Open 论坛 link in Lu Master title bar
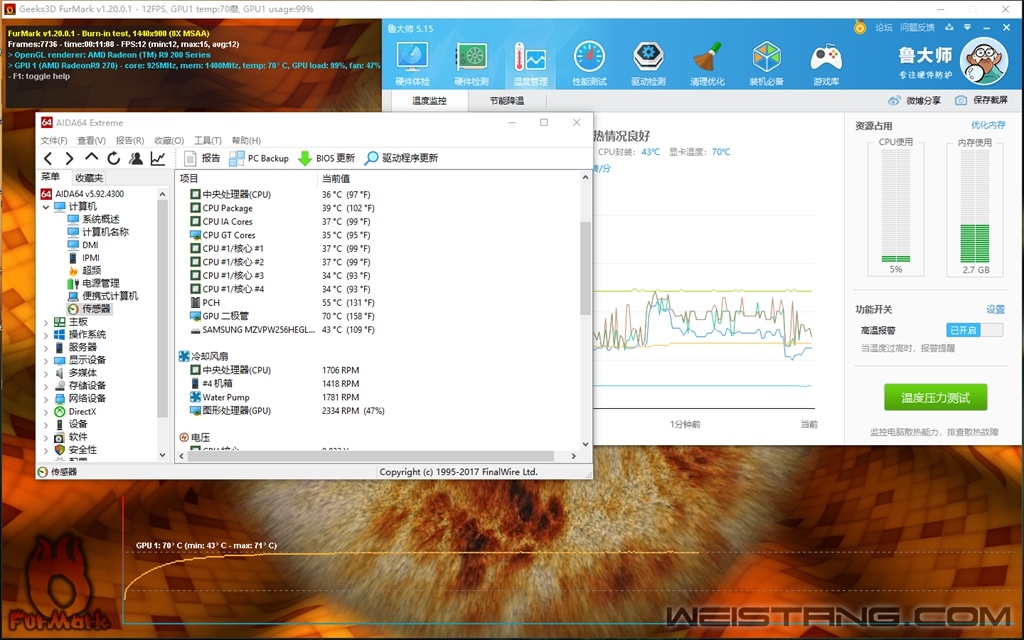1024x640 pixels. coord(884,27)
